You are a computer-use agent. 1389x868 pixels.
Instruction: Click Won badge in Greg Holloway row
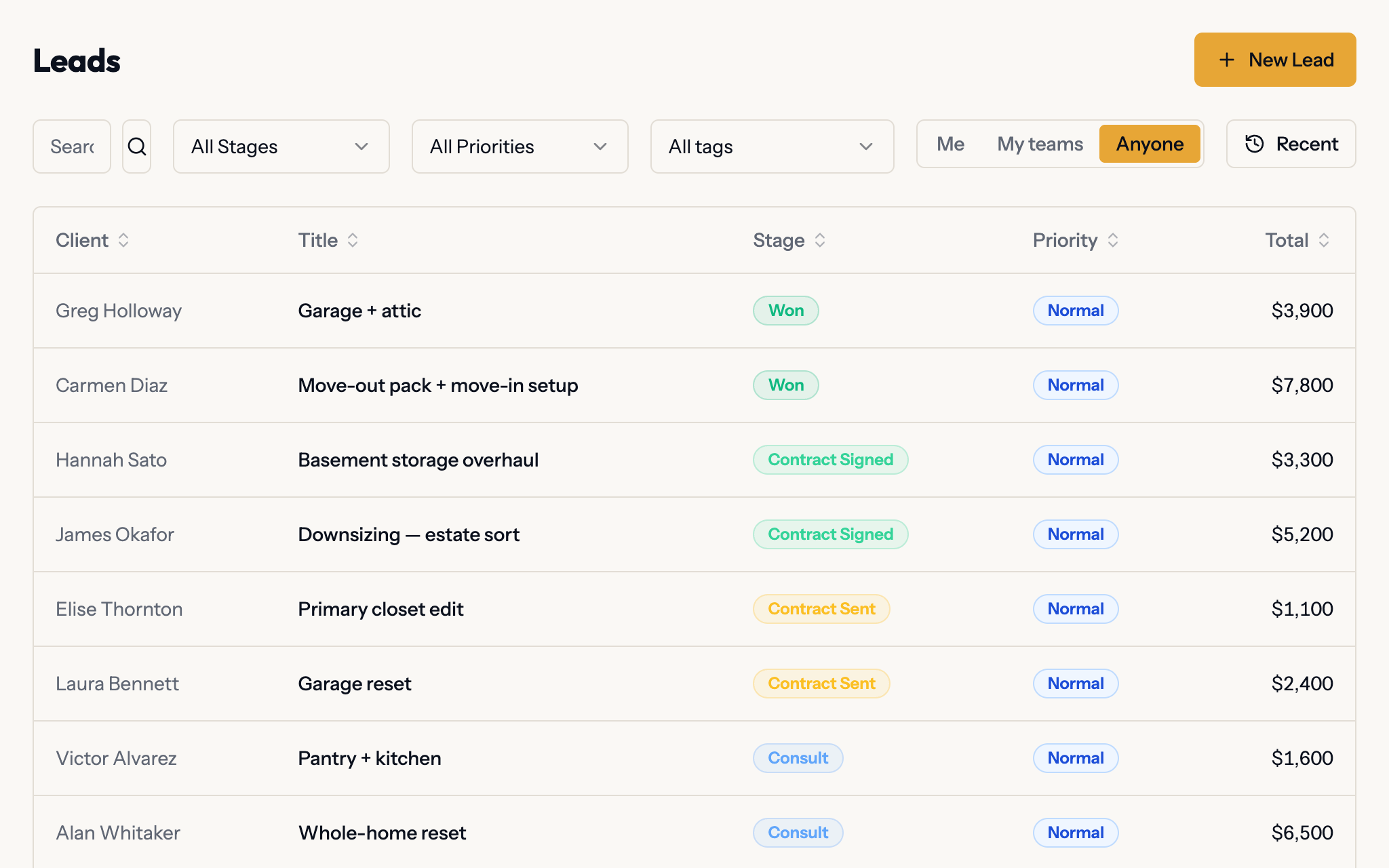(x=786, y=311)
